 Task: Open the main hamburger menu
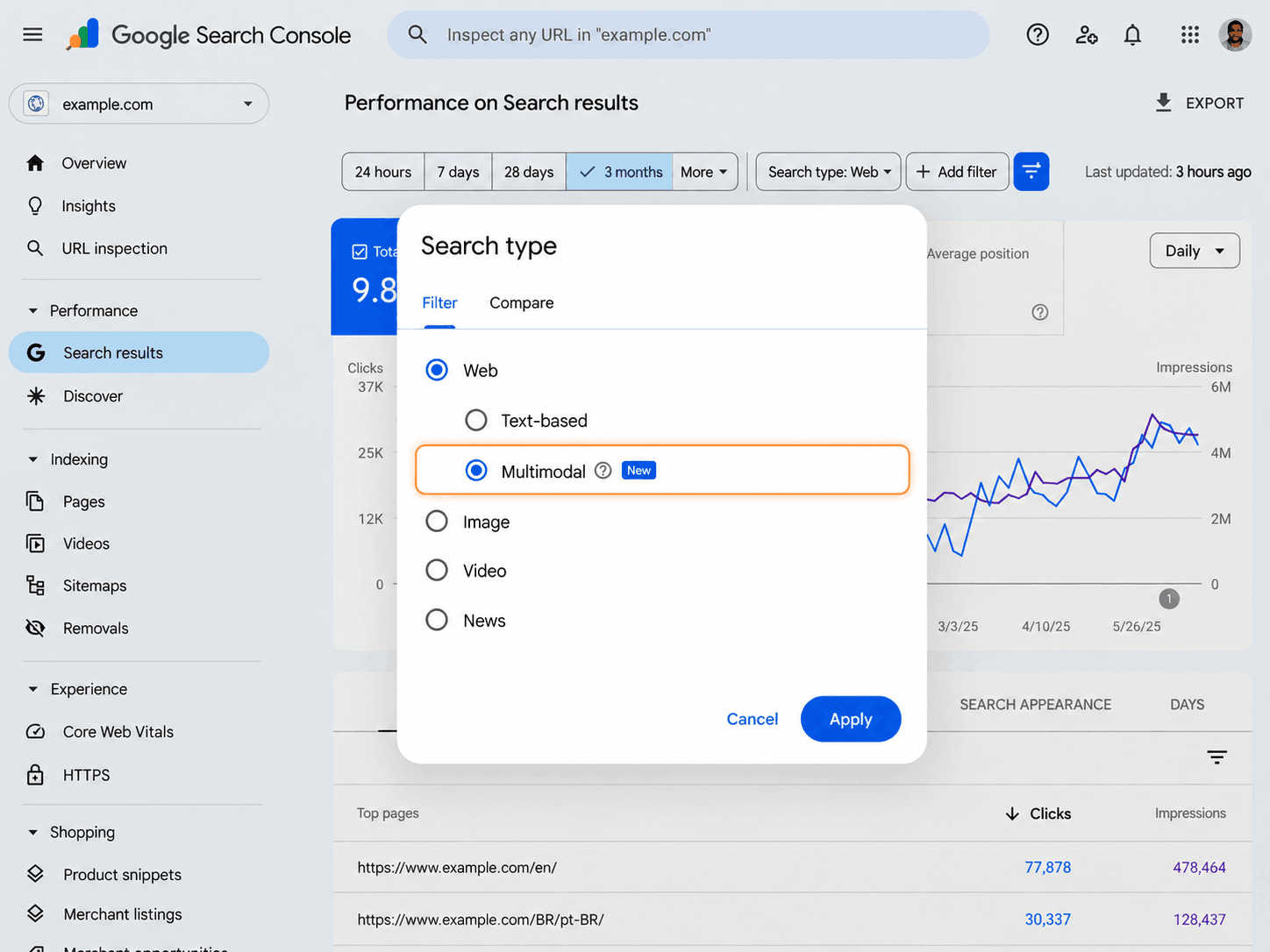pos(32,35)
